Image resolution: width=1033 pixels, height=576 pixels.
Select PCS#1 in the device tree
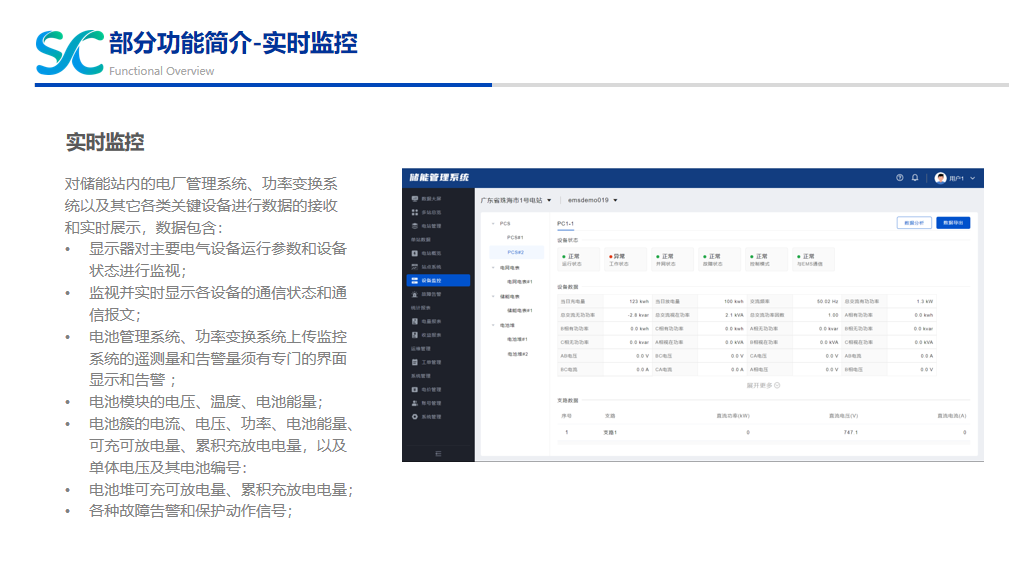tap(515, 238)
